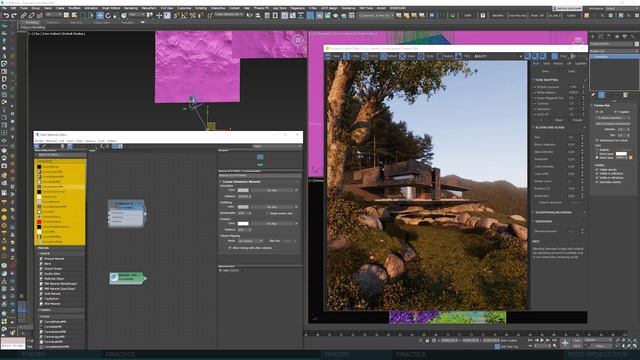The image size is (640, 360).
Task: Toggle Visible directly checkbox
Action: pos(597,170)
